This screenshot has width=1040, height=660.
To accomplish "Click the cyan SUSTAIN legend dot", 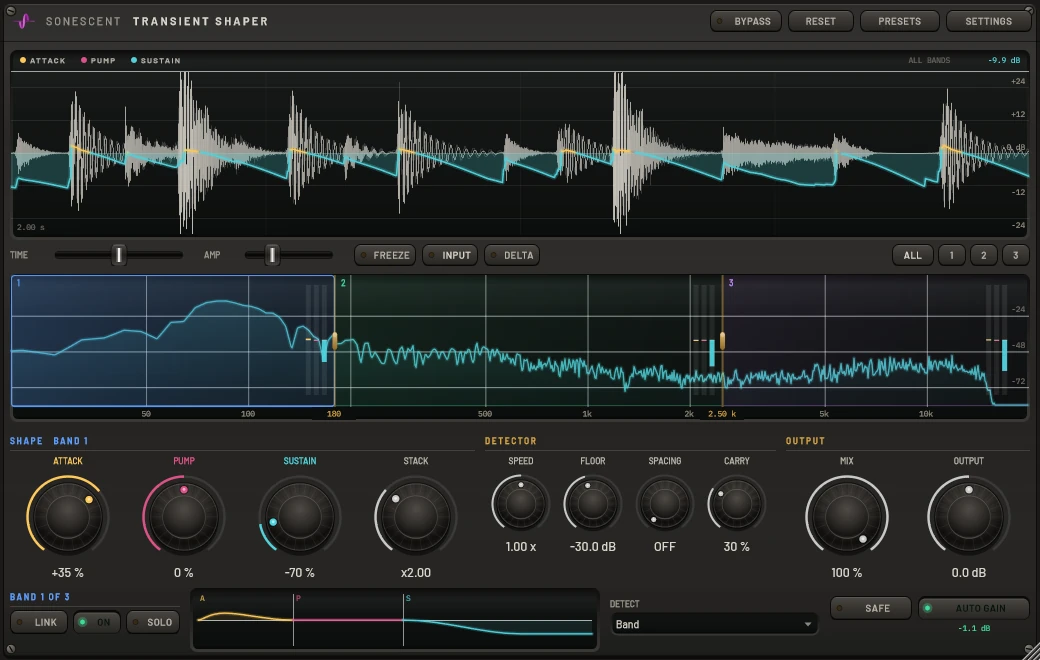I will 133,60.
